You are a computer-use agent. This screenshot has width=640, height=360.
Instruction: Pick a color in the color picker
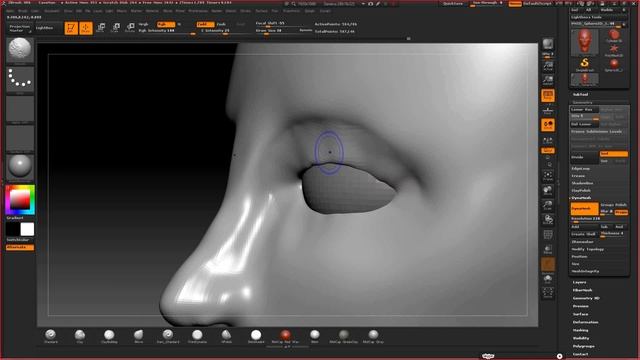[20, 200]
